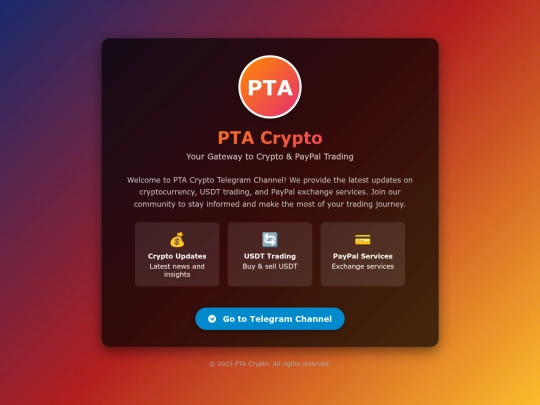Select the USDT Trading feature card
This screenshot has width=540, height=405.
tap(270, 254)
